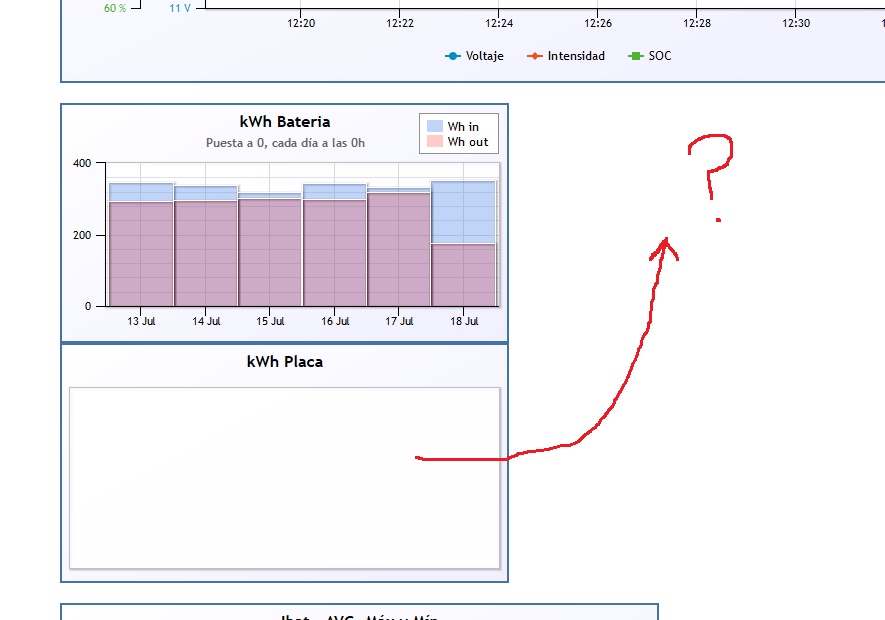Click the empty kWh Placa chart area
The height and width of the screenshot is (620, 885).
coord(284,478)
